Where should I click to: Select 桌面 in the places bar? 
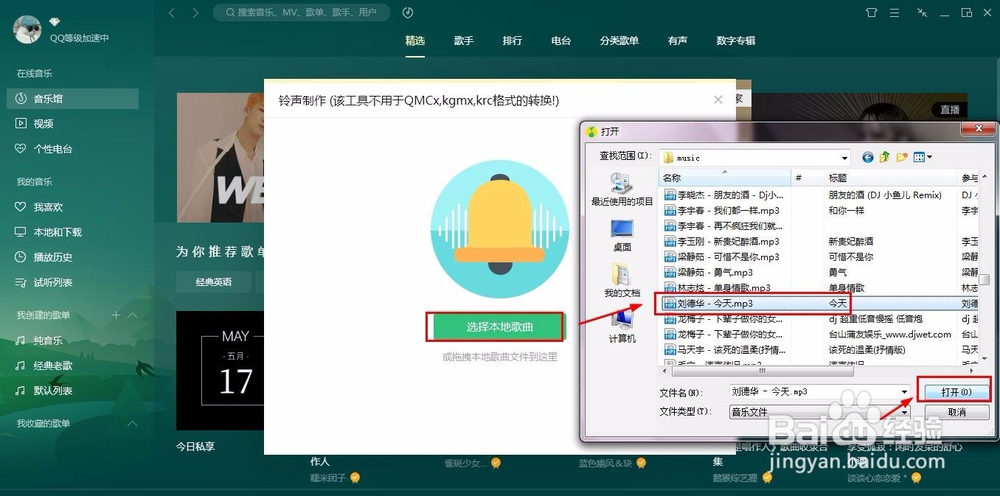pyautogui.click(x=622, y=235)
